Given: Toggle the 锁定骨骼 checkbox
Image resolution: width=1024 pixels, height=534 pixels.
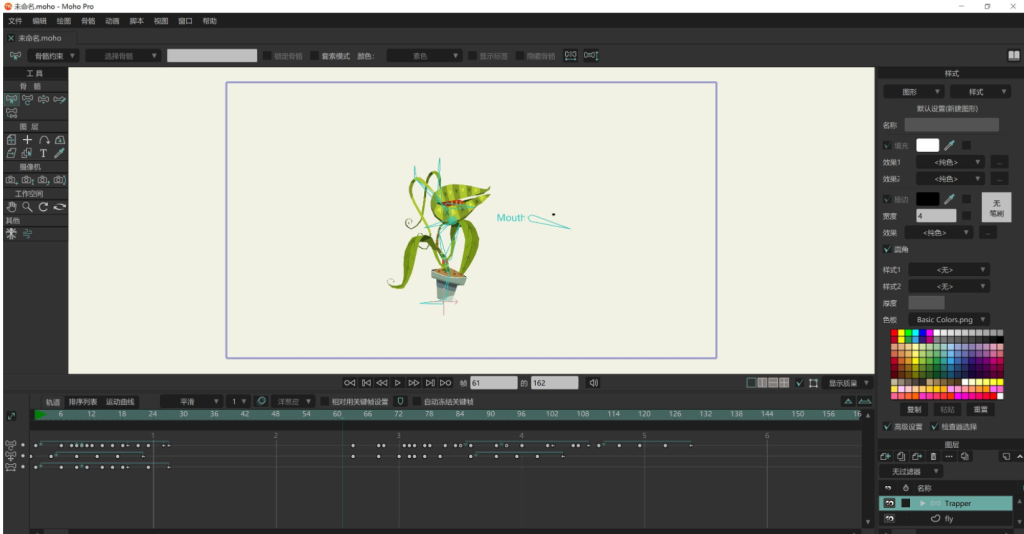Looking at the screenshot, I should [x=267, y=56].
